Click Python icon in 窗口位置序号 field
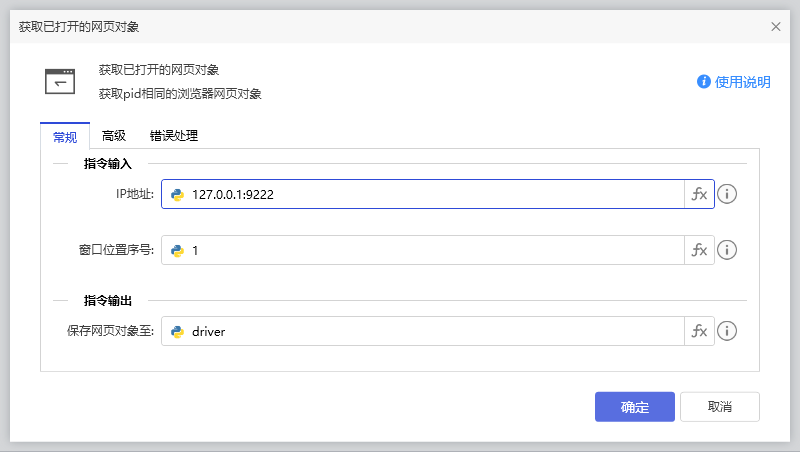Viewport: 800px width, 452px height. 177,251
